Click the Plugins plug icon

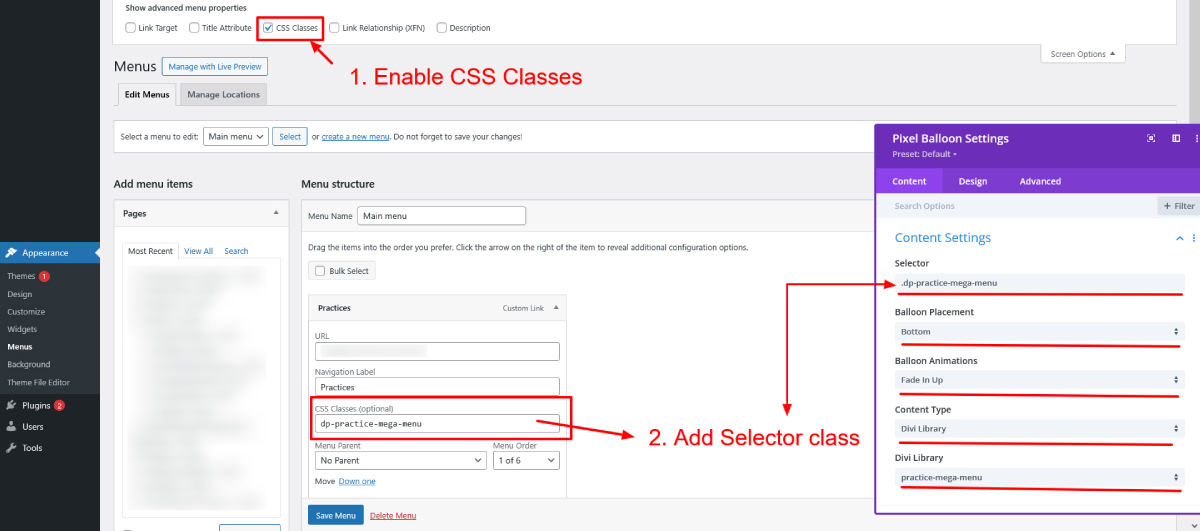[11, 405]
